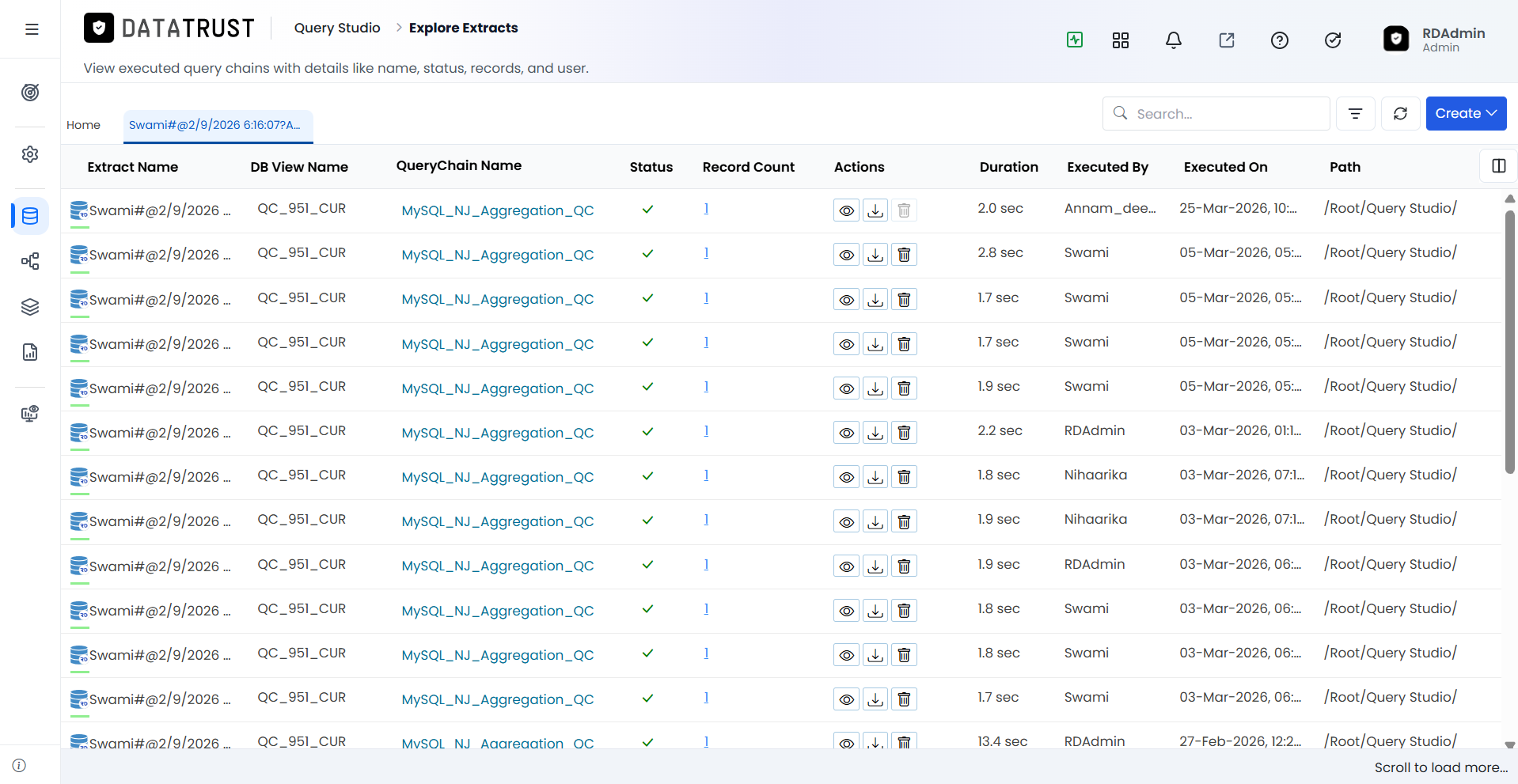Click the 13.4 sec duration cell
The width and height of the screenshot is (1518, 784).
1003,741
